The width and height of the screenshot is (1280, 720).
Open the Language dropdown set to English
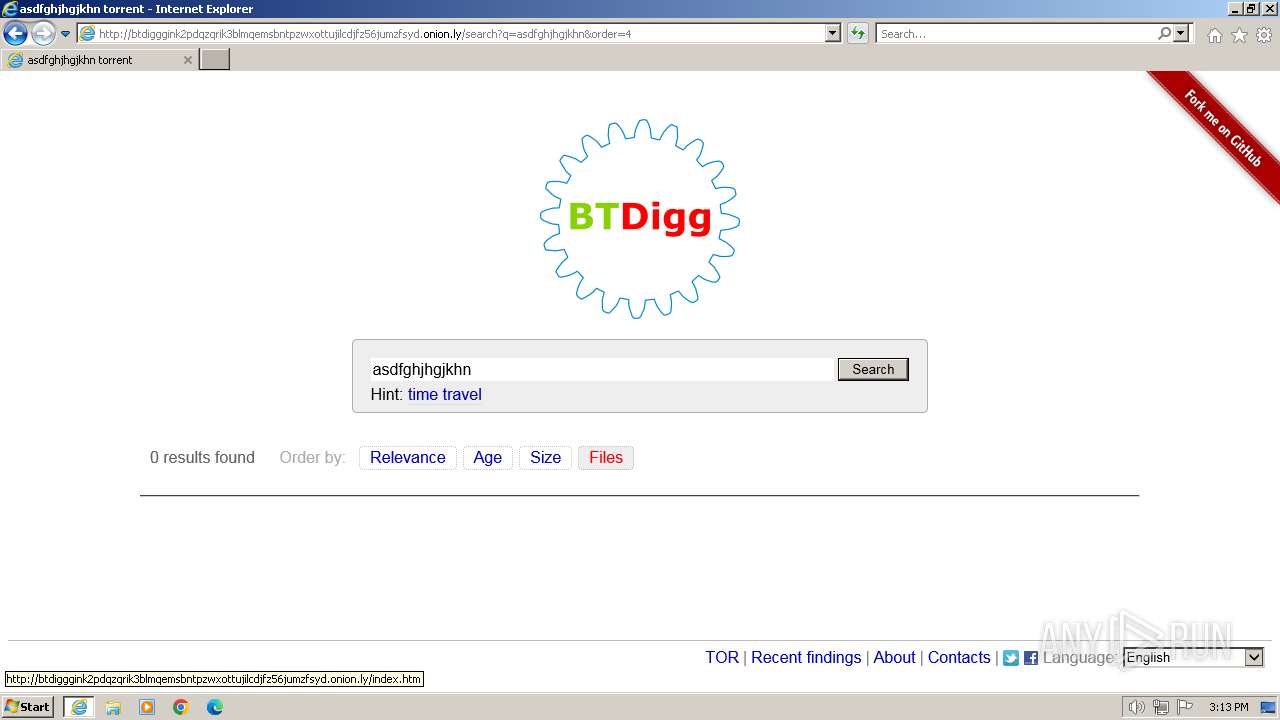1194,658
